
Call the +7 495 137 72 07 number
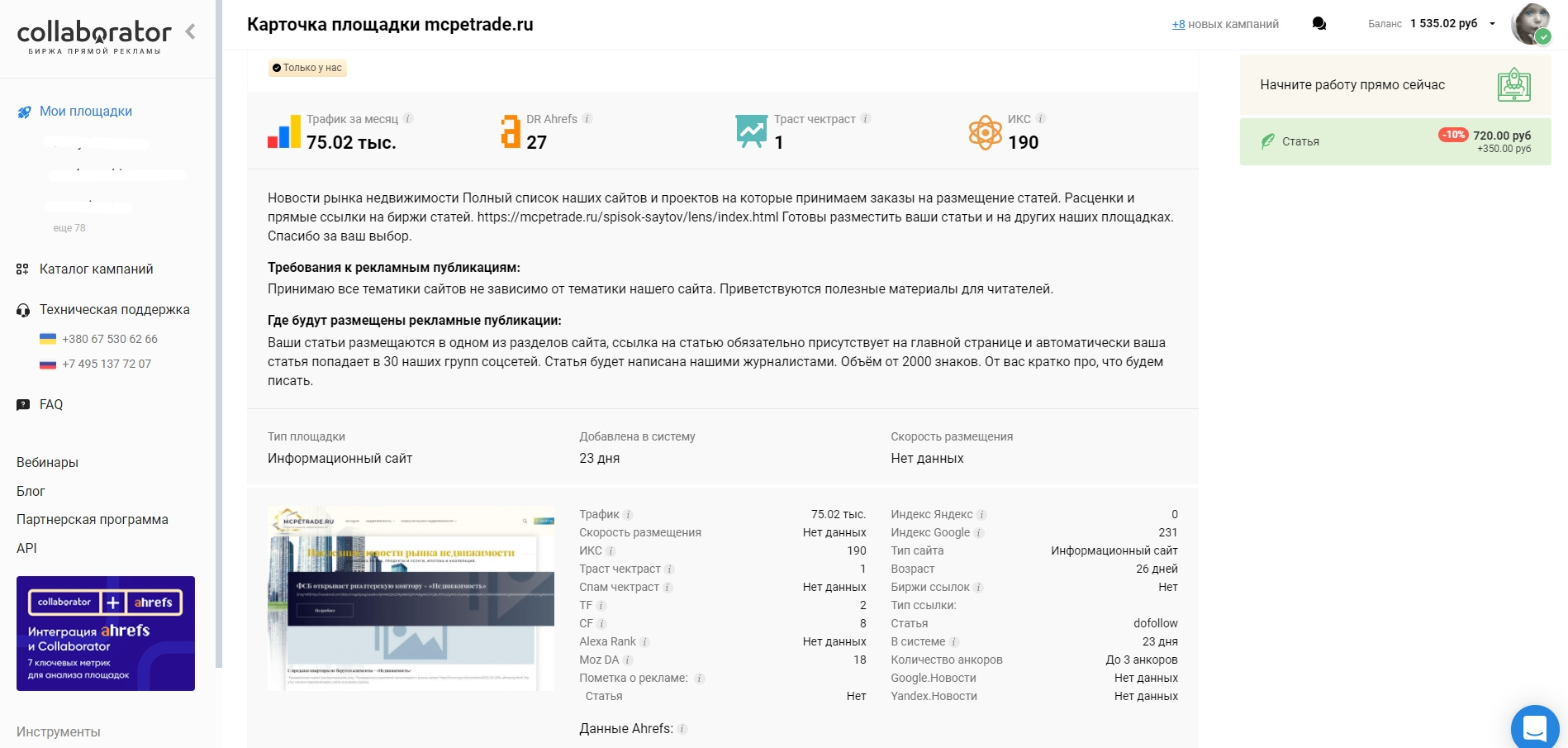[107, 364]
